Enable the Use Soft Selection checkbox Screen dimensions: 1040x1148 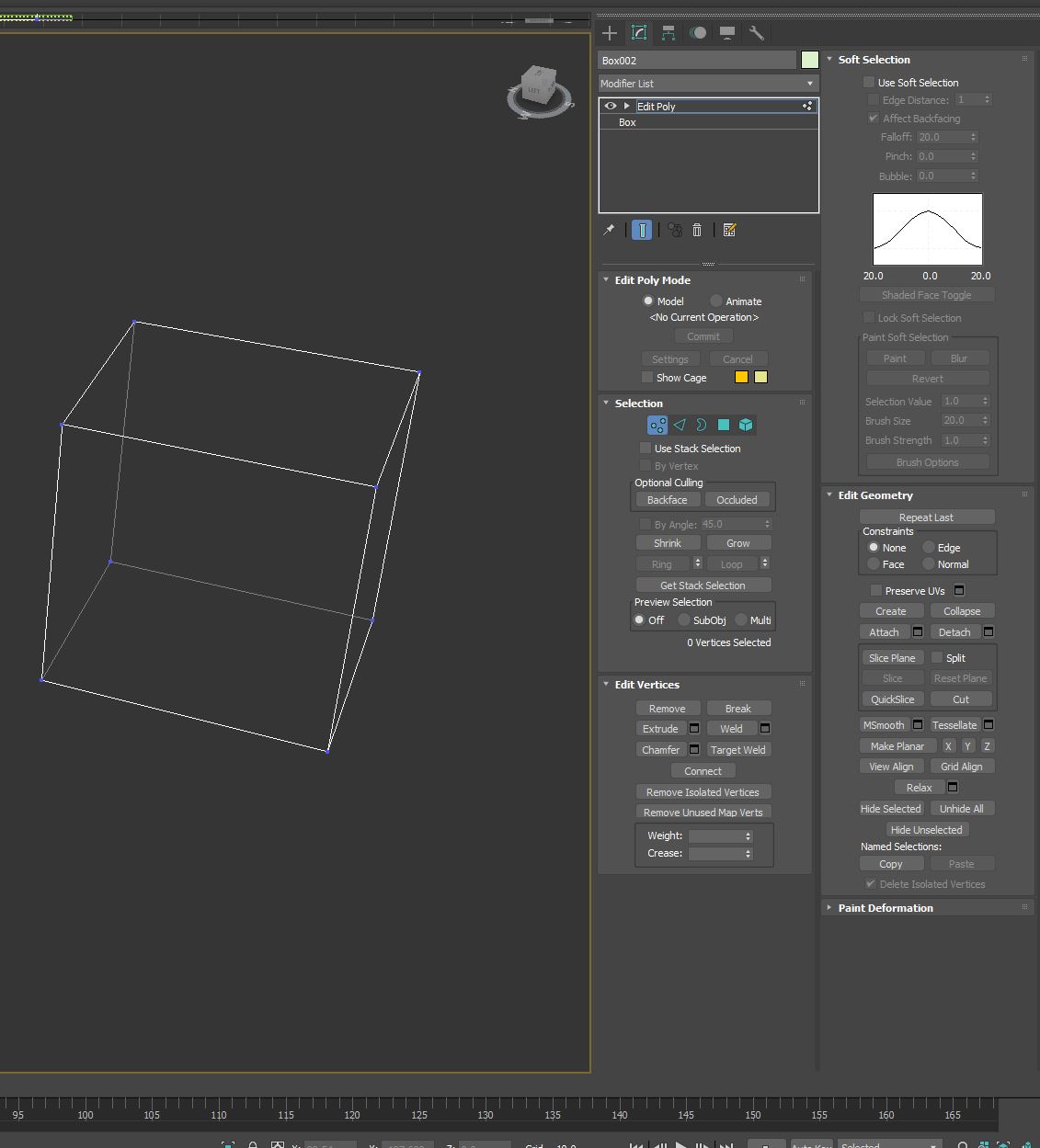pos(869,83)
